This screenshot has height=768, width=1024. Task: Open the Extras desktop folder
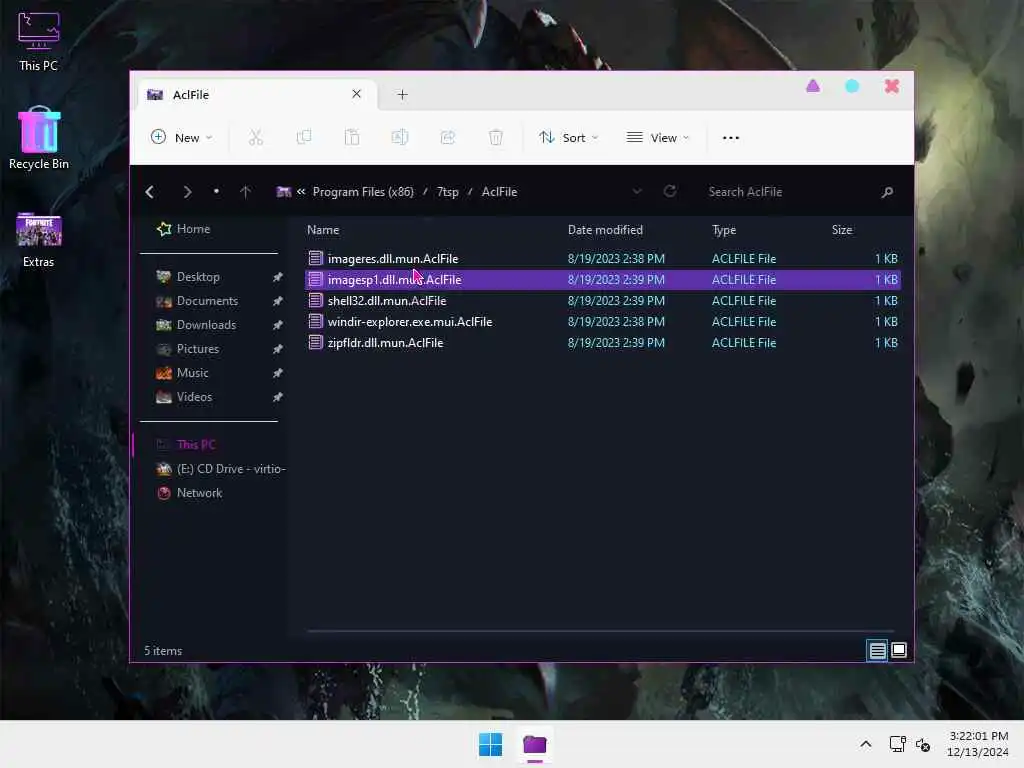click(39, 240)
